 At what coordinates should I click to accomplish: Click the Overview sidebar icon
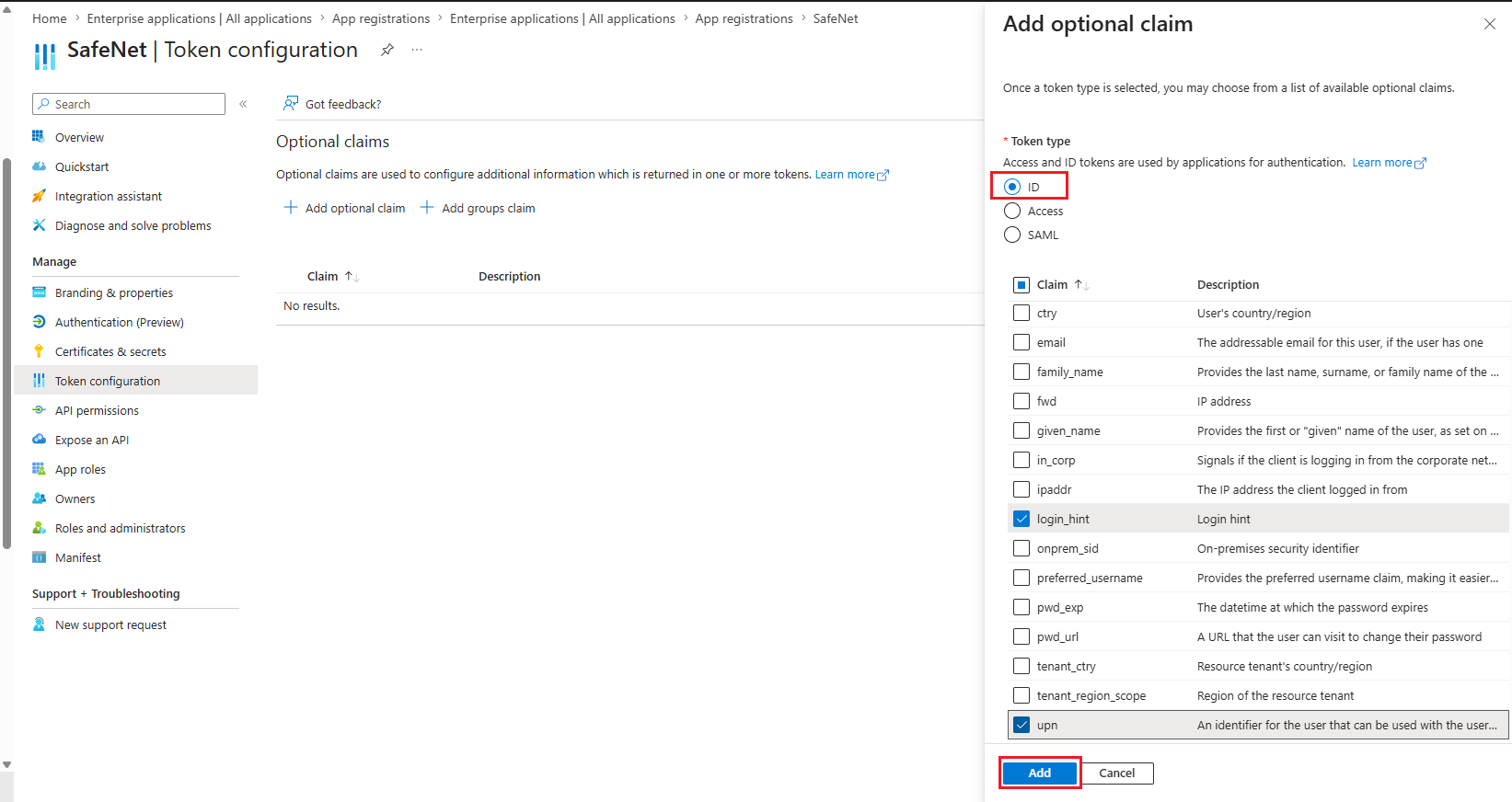coord(39,137)
